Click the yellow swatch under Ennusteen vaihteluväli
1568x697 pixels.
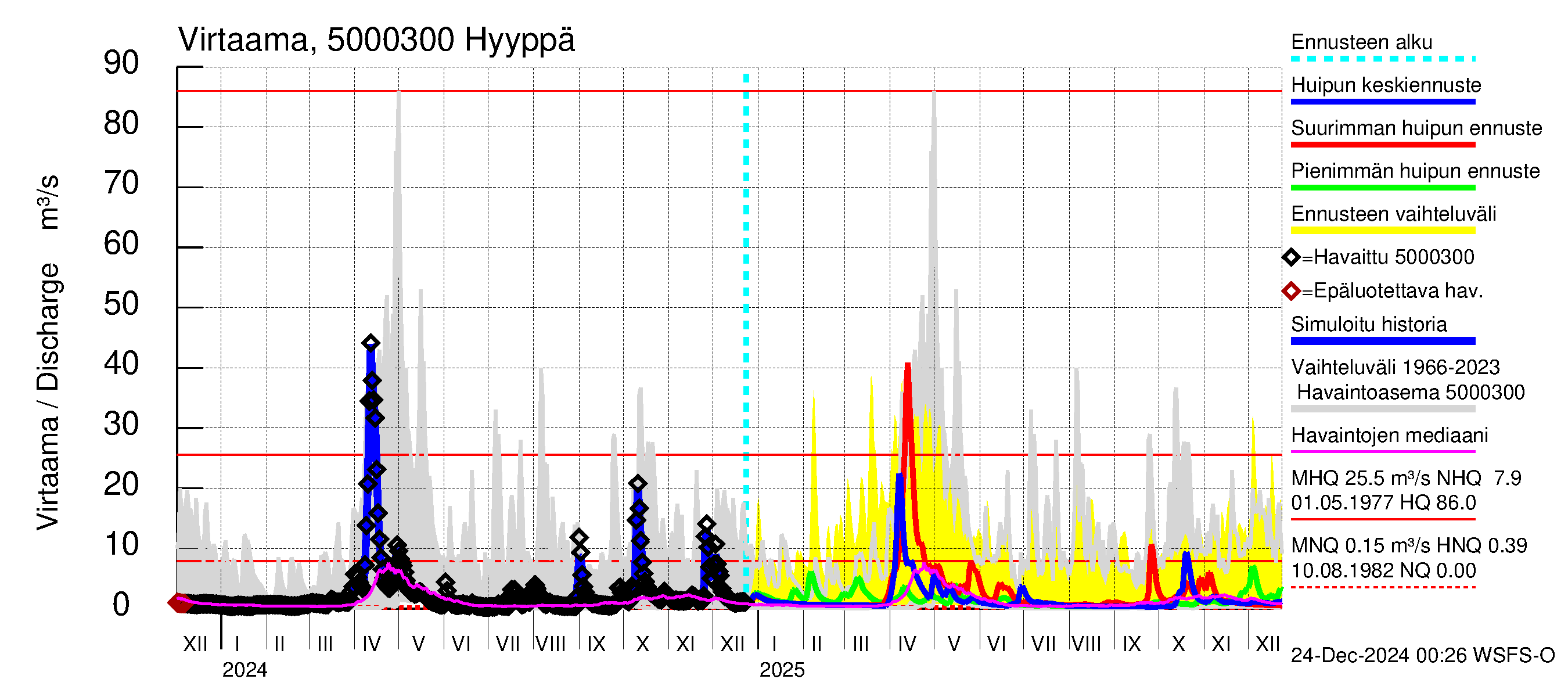pos(1383,231)
